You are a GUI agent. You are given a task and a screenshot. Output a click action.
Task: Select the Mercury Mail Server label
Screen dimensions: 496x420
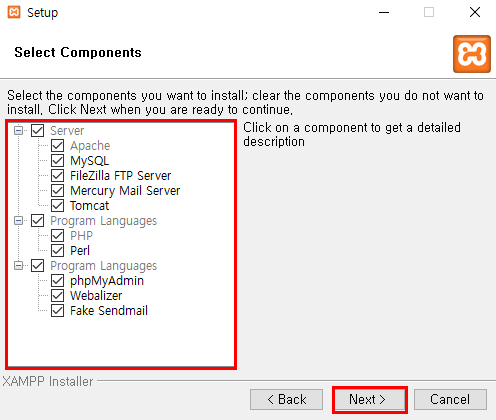pos(125,191)
